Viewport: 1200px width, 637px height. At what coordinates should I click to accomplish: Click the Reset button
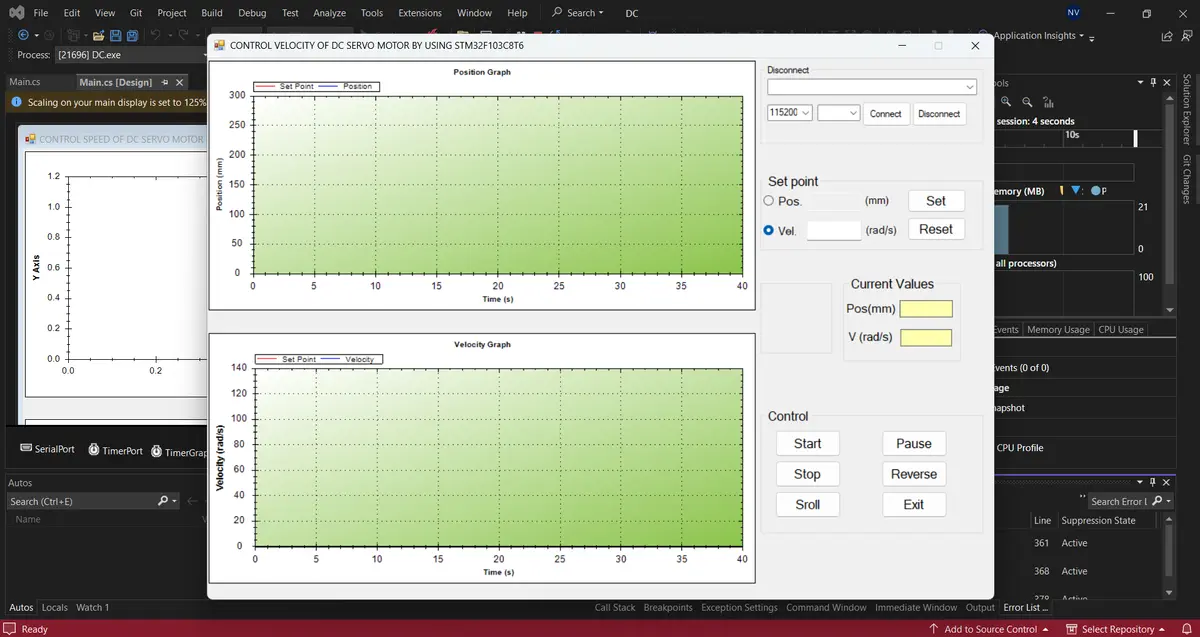(936, 229)
